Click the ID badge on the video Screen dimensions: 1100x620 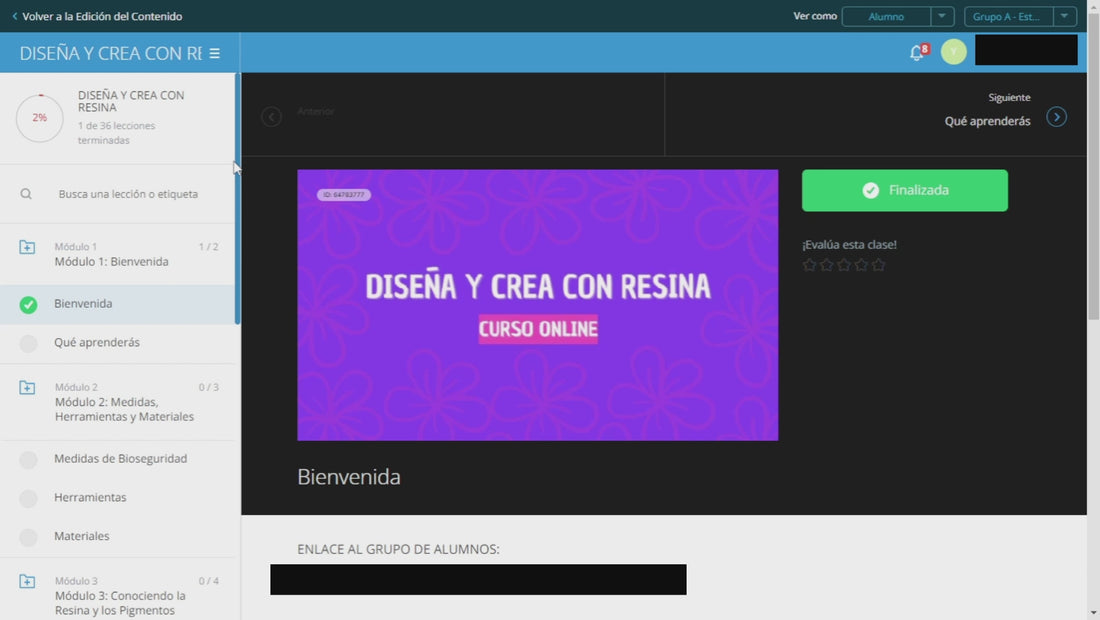[x=344, y=195]
